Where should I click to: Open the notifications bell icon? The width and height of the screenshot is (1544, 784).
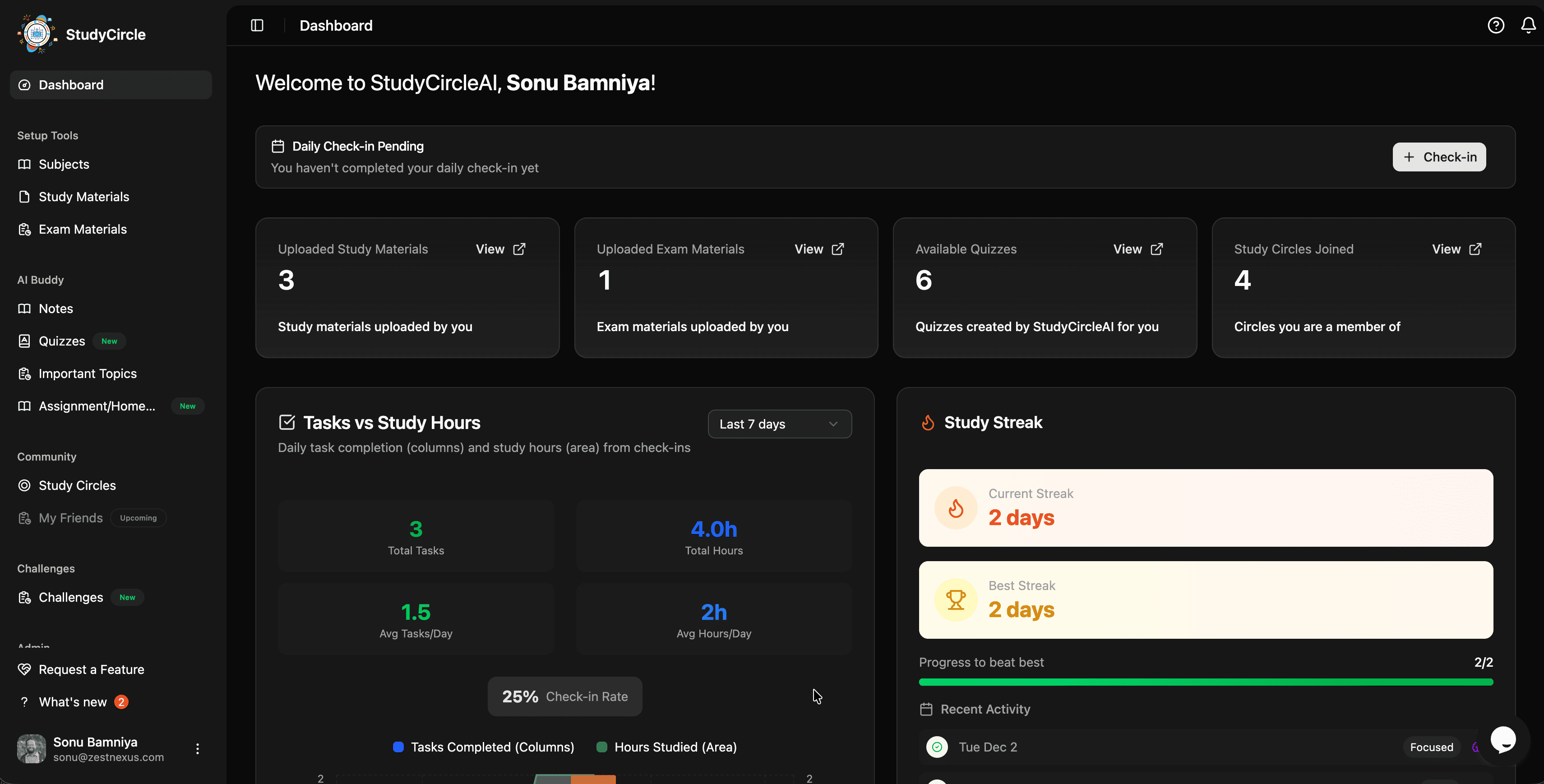[1528, 25]
